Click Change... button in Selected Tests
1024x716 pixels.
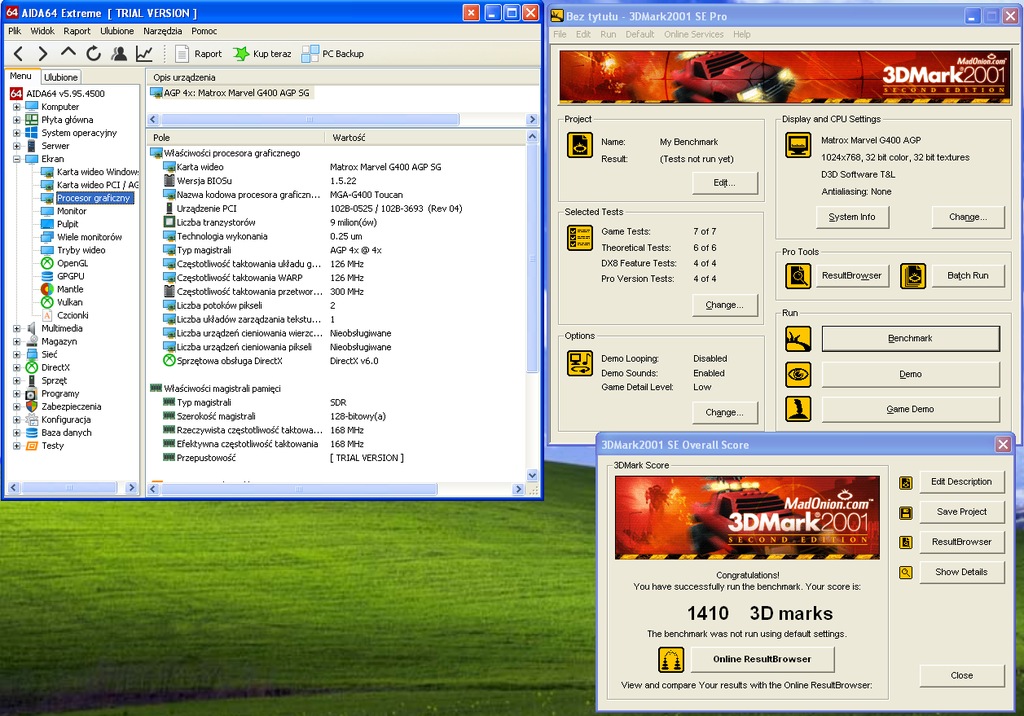coord(724,305)
